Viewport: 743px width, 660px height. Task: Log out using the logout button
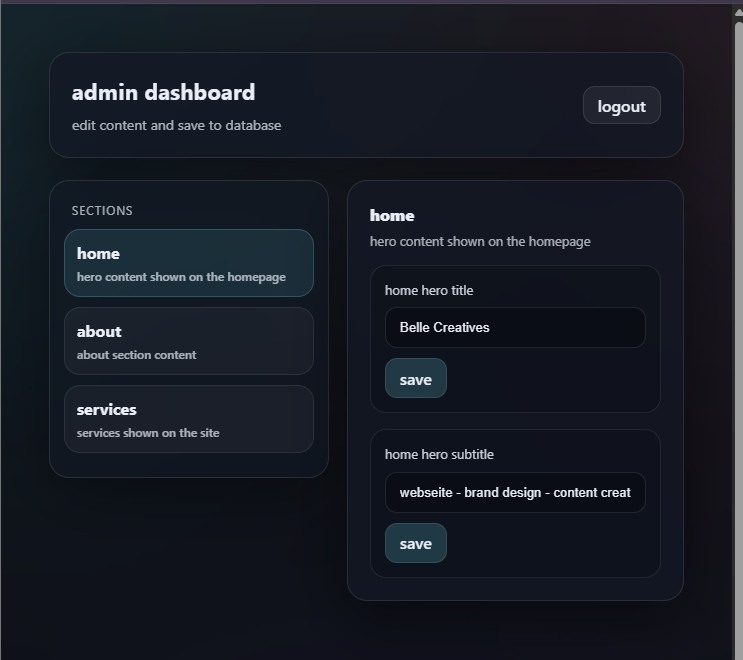pos(621,105)
